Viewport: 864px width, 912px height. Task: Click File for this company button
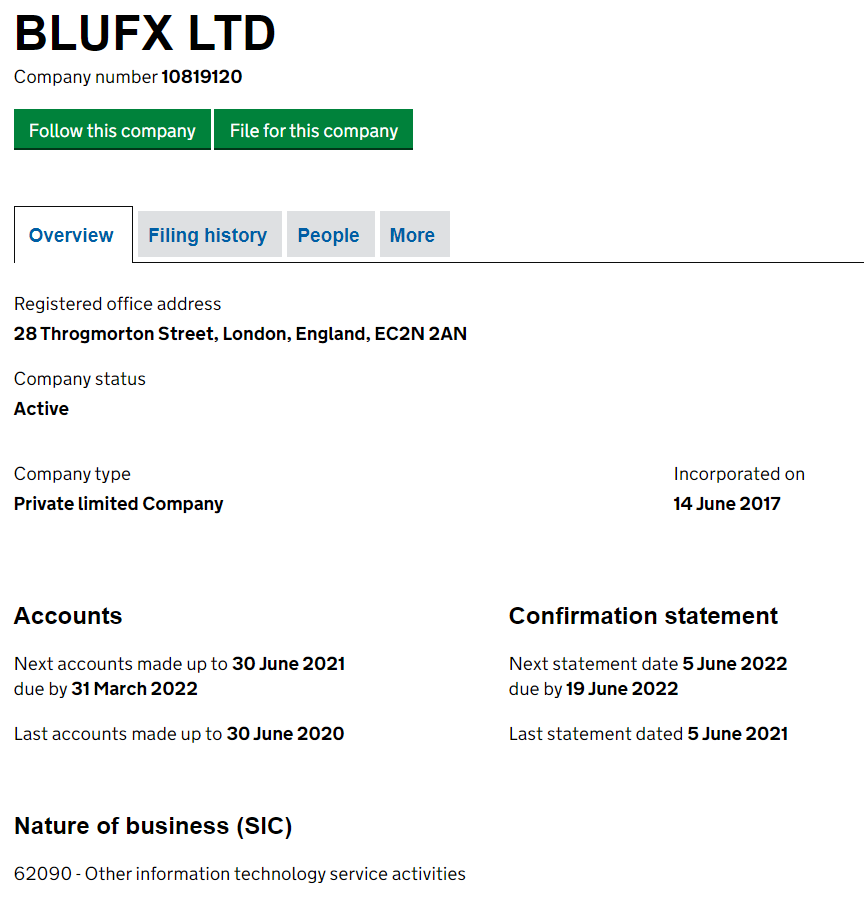pos(314,130)
